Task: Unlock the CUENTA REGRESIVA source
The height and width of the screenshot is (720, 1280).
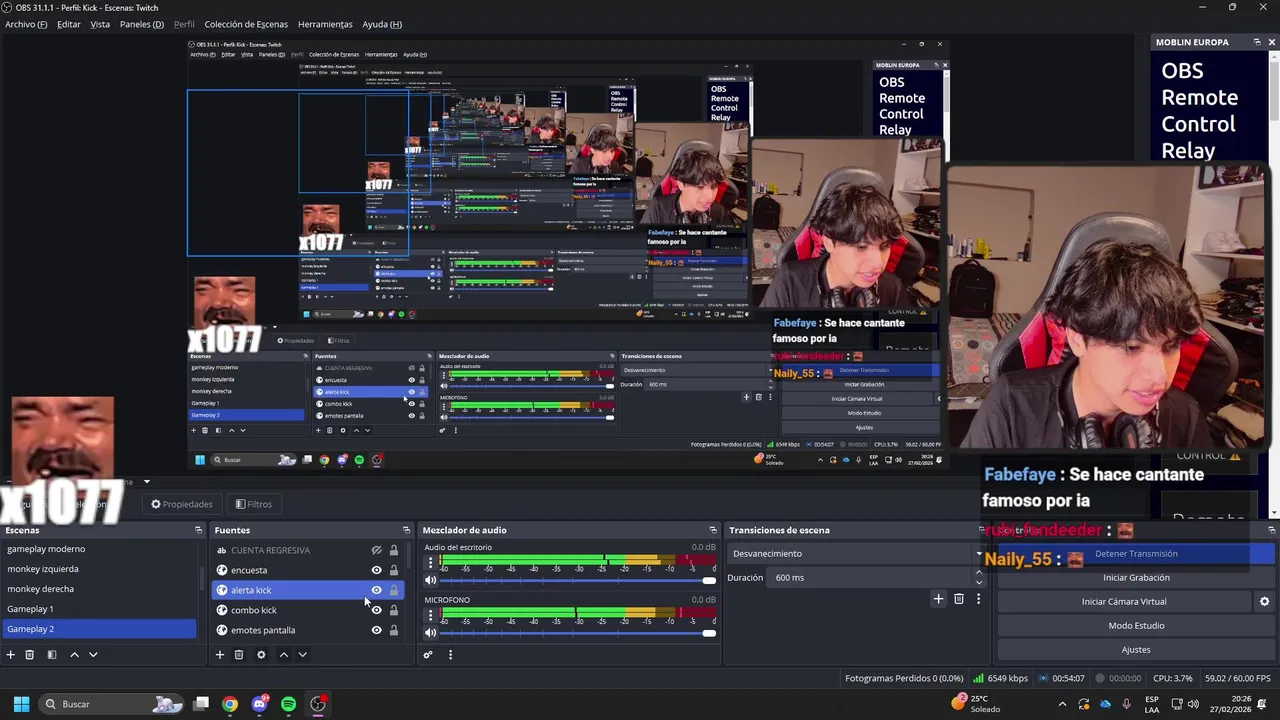Action: coord(394,550)
